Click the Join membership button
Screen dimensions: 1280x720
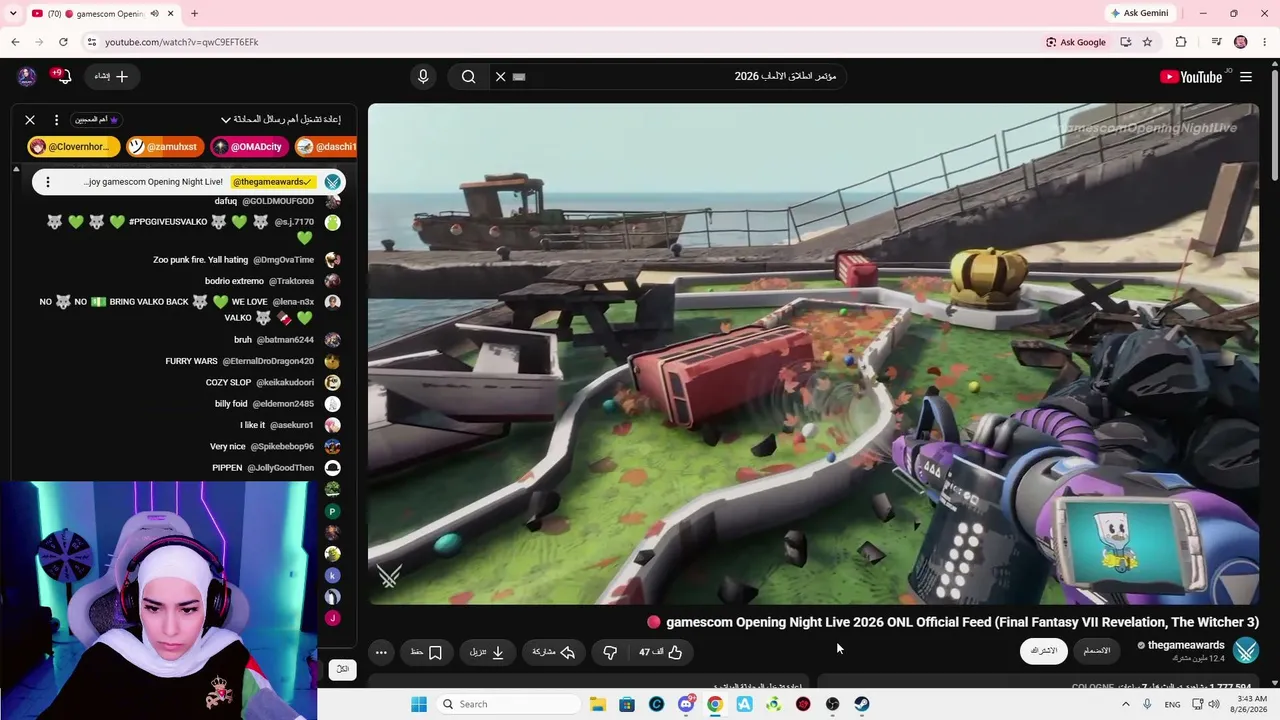(1097, 651)
